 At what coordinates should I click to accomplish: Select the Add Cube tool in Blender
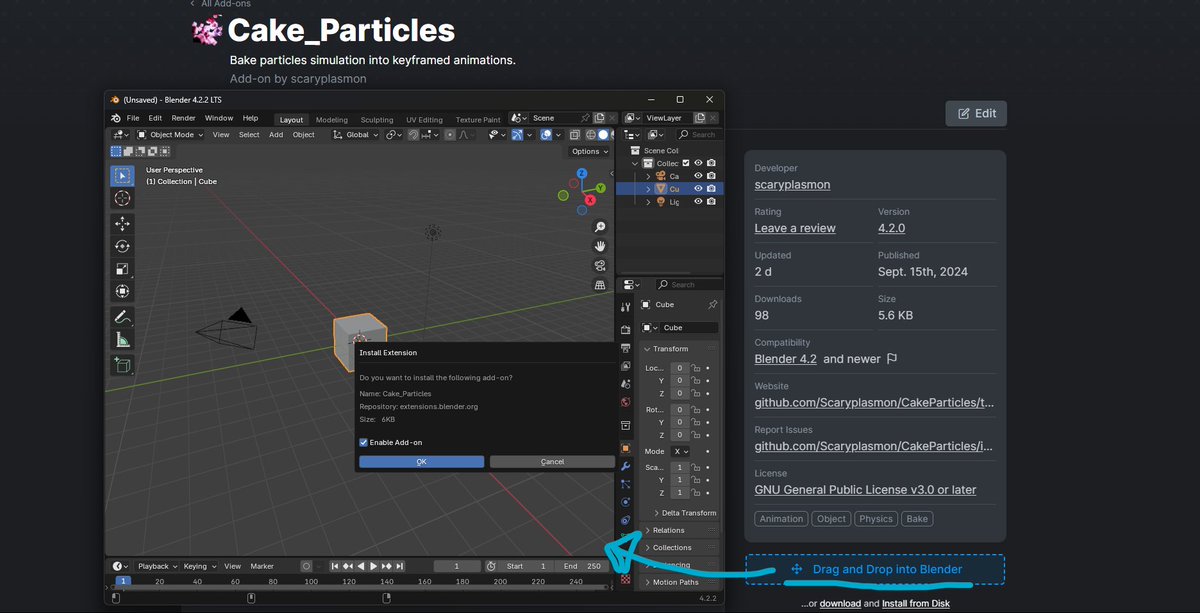[x=122, y=365]
